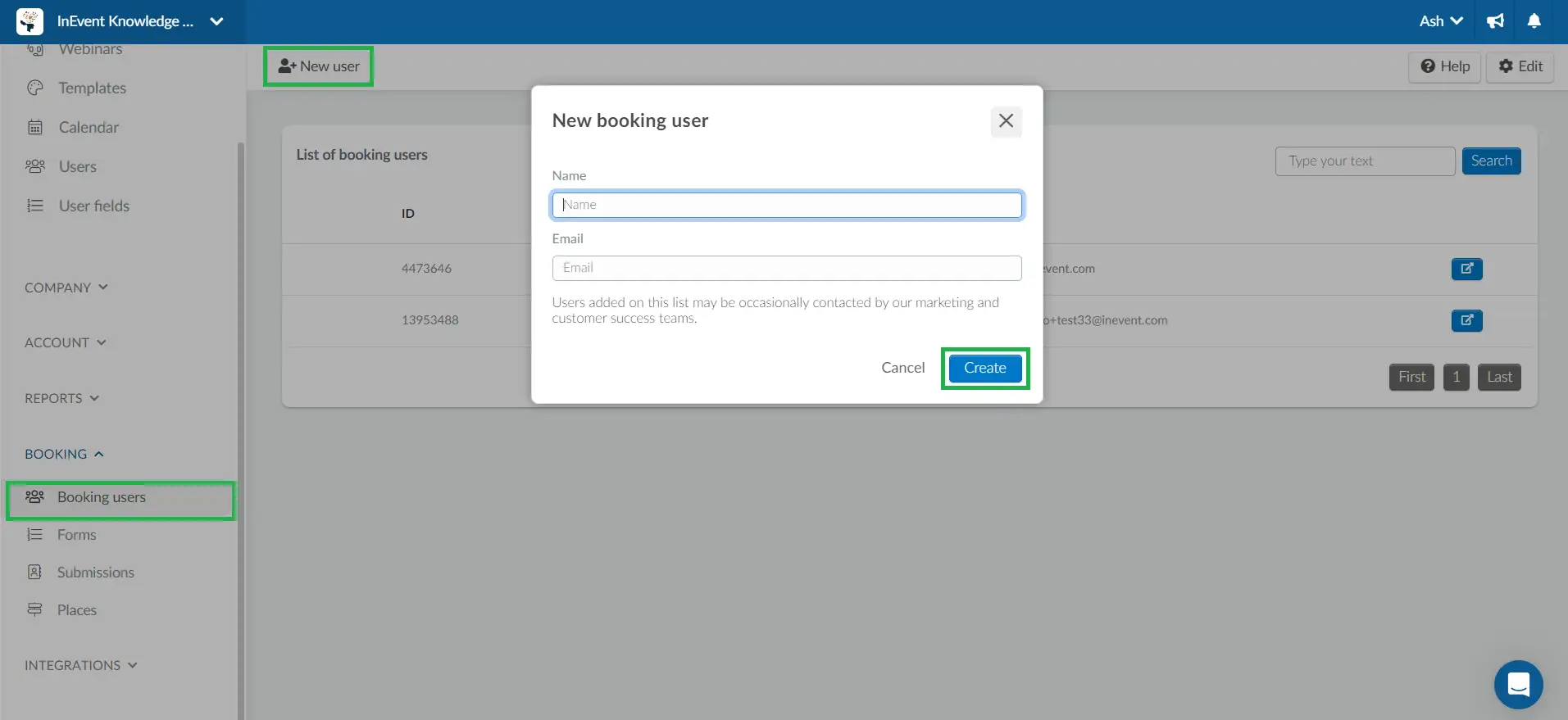Click Cancel in the dialog

tap(903, 368)
